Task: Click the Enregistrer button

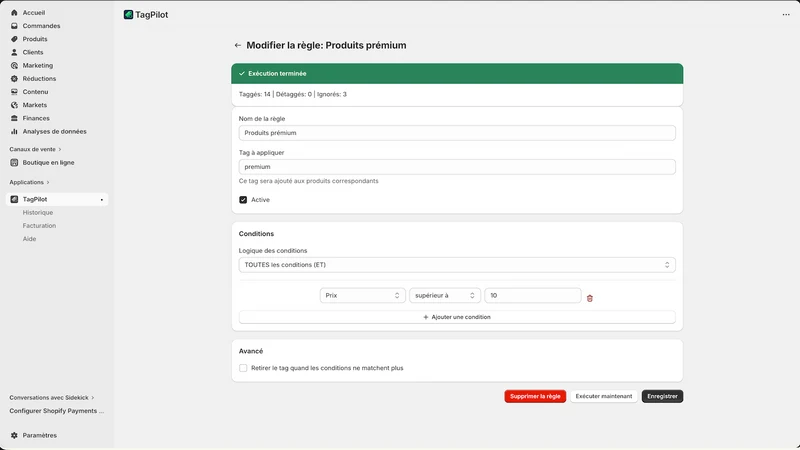Action: (x=662, y=396)
